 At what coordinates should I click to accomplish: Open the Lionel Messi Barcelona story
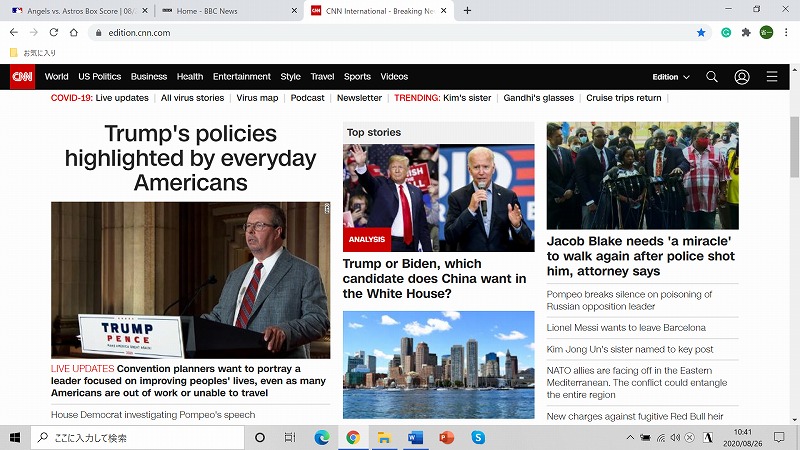coord(626,328)
